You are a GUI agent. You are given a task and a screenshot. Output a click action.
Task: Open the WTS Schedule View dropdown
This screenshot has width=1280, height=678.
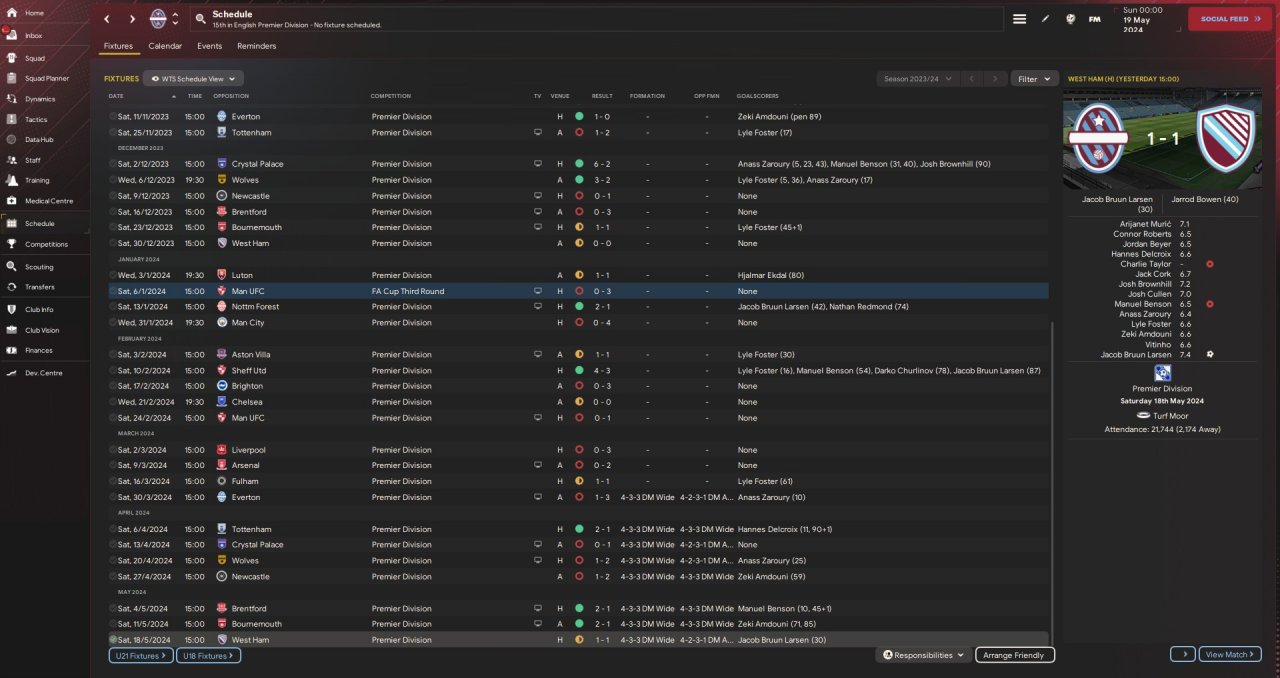tap(193, 78)
